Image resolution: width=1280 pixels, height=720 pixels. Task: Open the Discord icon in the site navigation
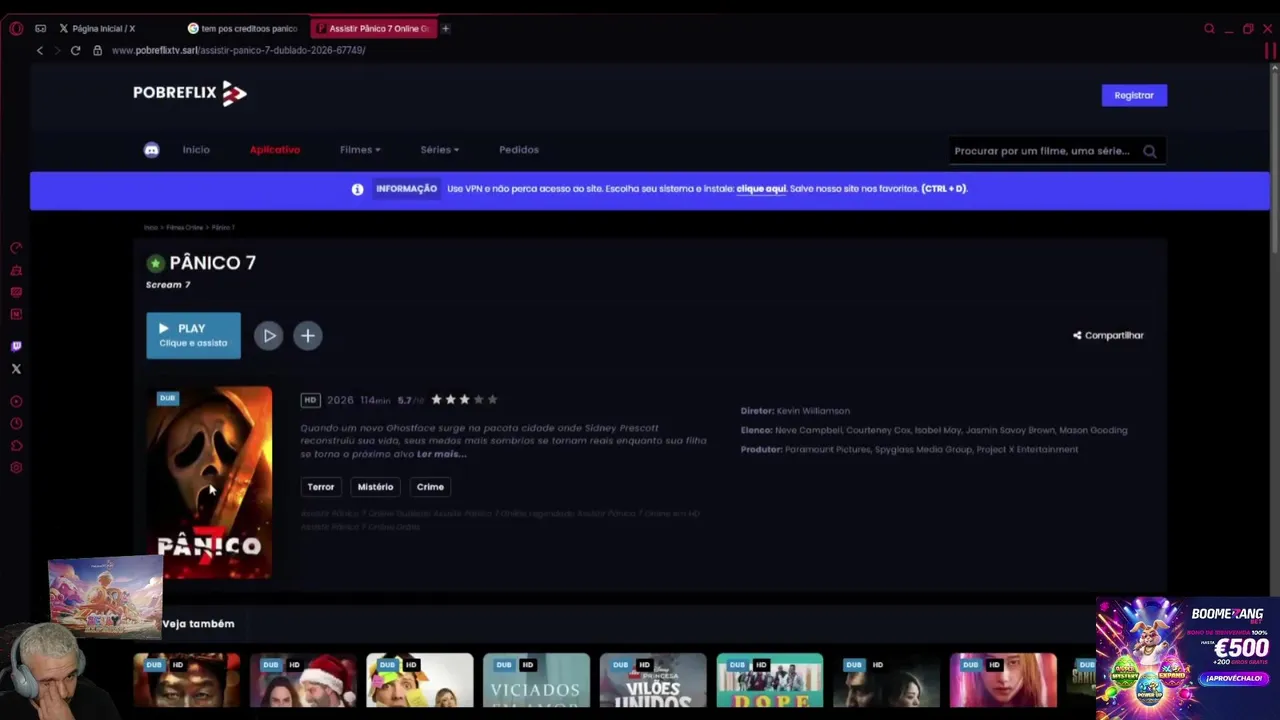(x=151, y=150)
